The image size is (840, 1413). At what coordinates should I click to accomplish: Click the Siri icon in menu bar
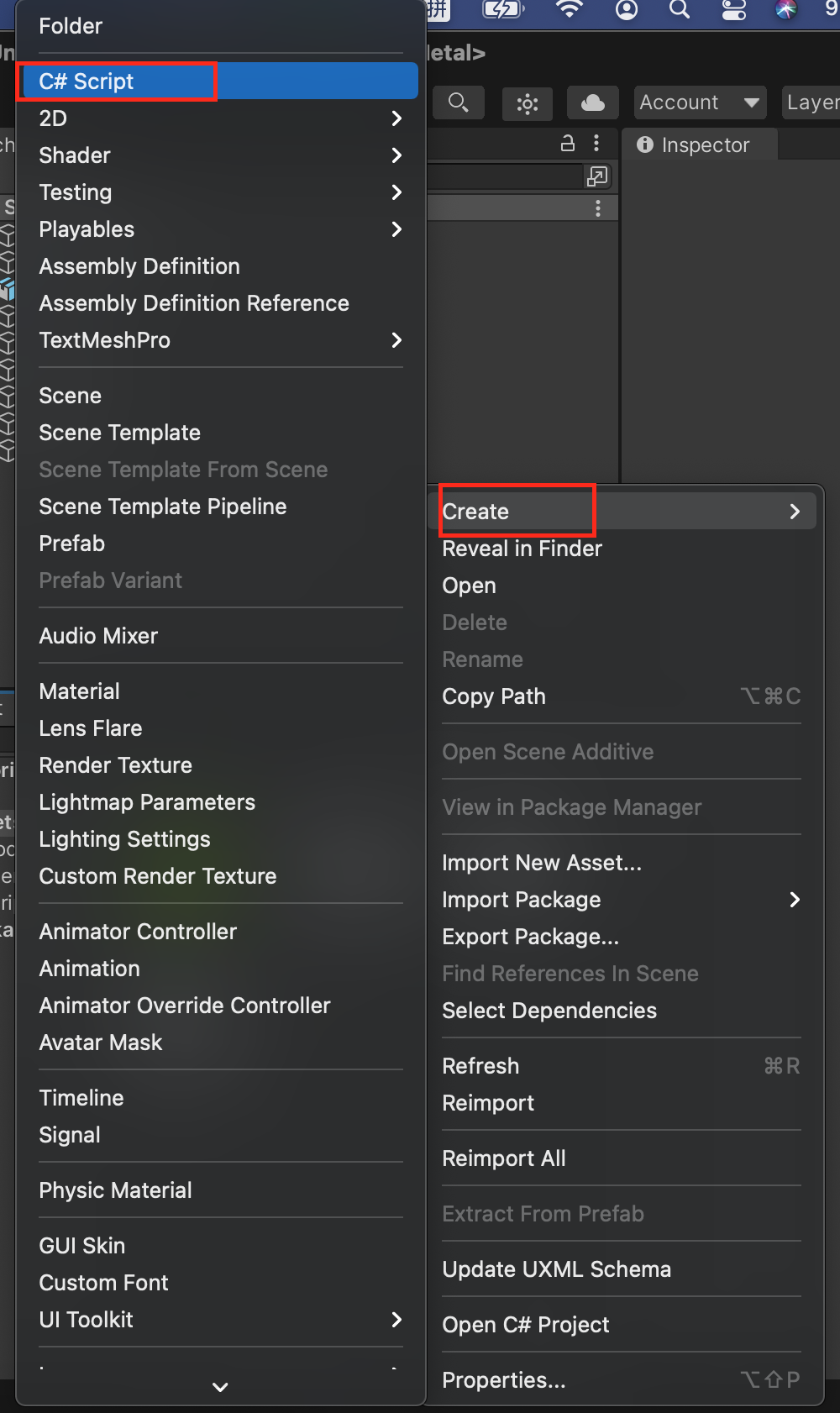(x=786, y=9)
